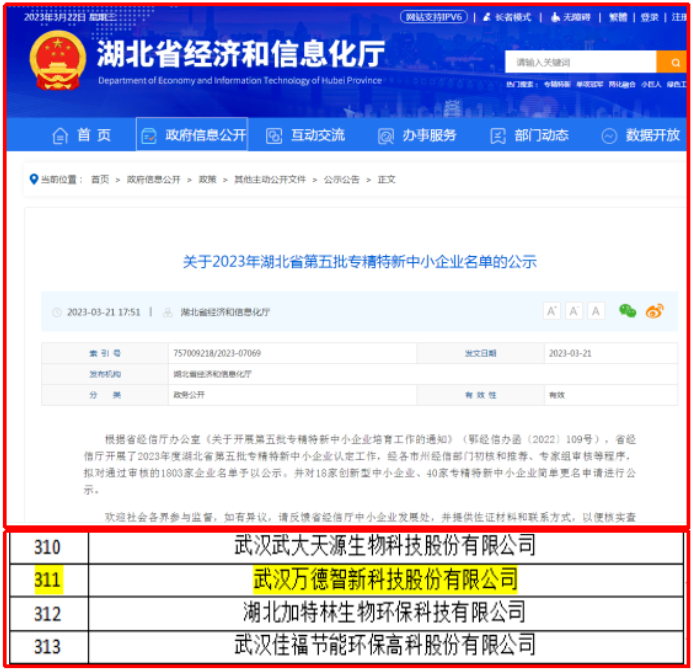Click hot search term 小巨人
Image resolution: width=693 pixels, height=672 pixels.
(651, 84)
